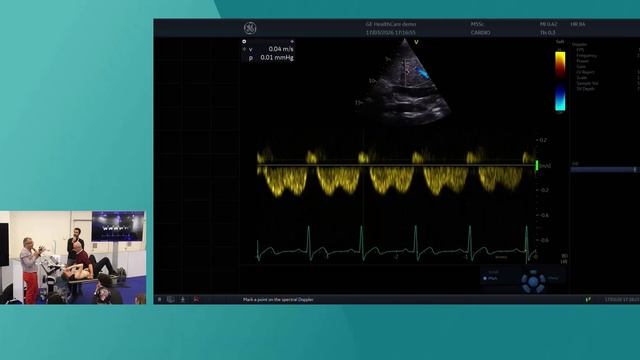Click the blue color flow region in sector
This screenshot has height=360, width=640.
422,74
